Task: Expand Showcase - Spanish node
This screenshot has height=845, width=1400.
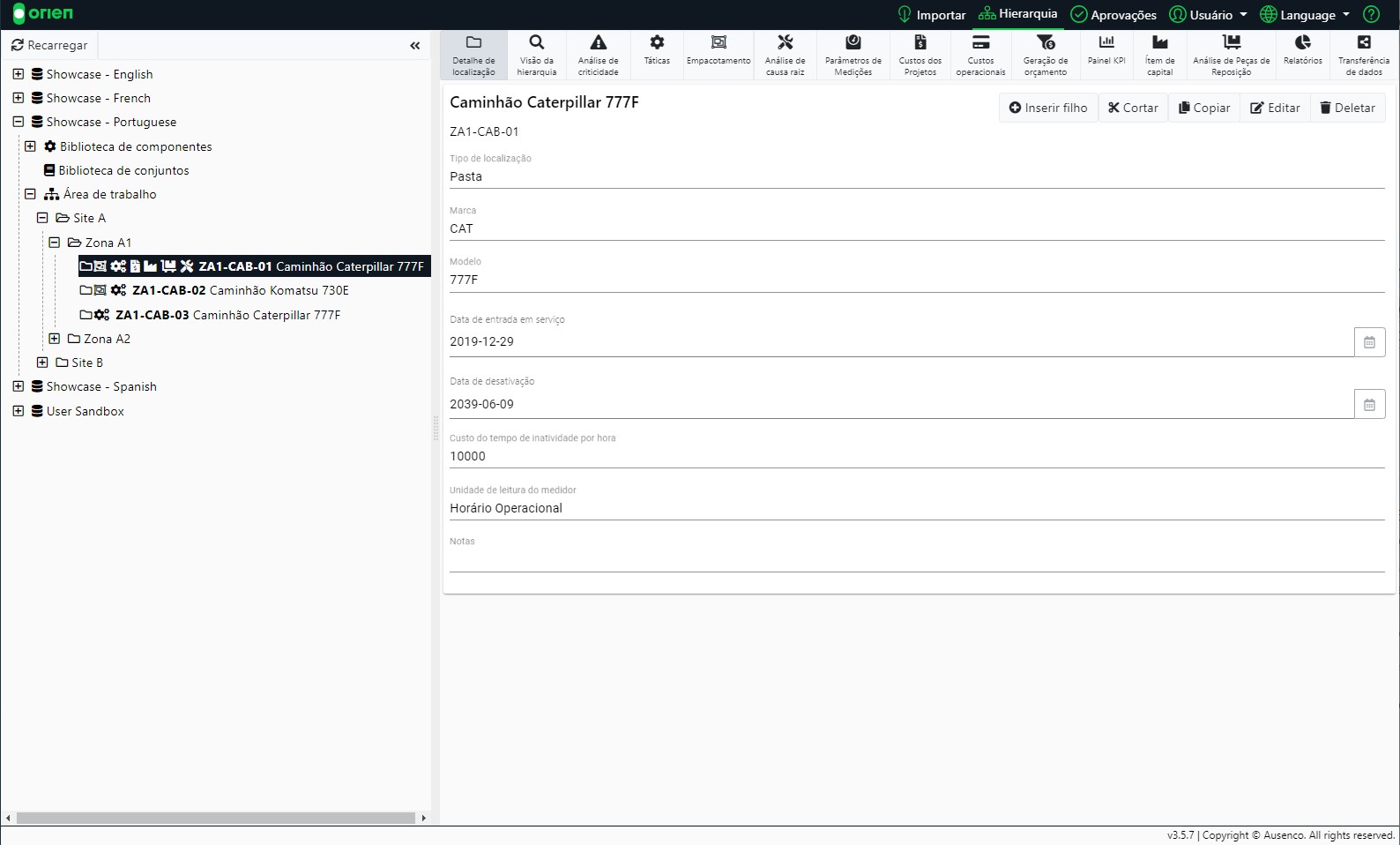Action: point(19,386)
